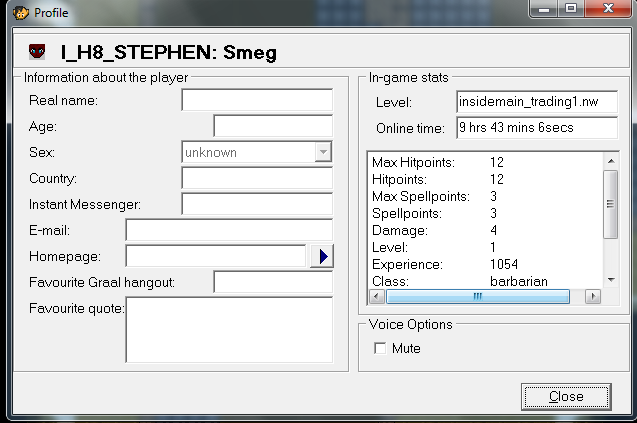This screenshot has width=637, height=423.
Task: Enable the Mute checkbox
Action: (380, 348)
